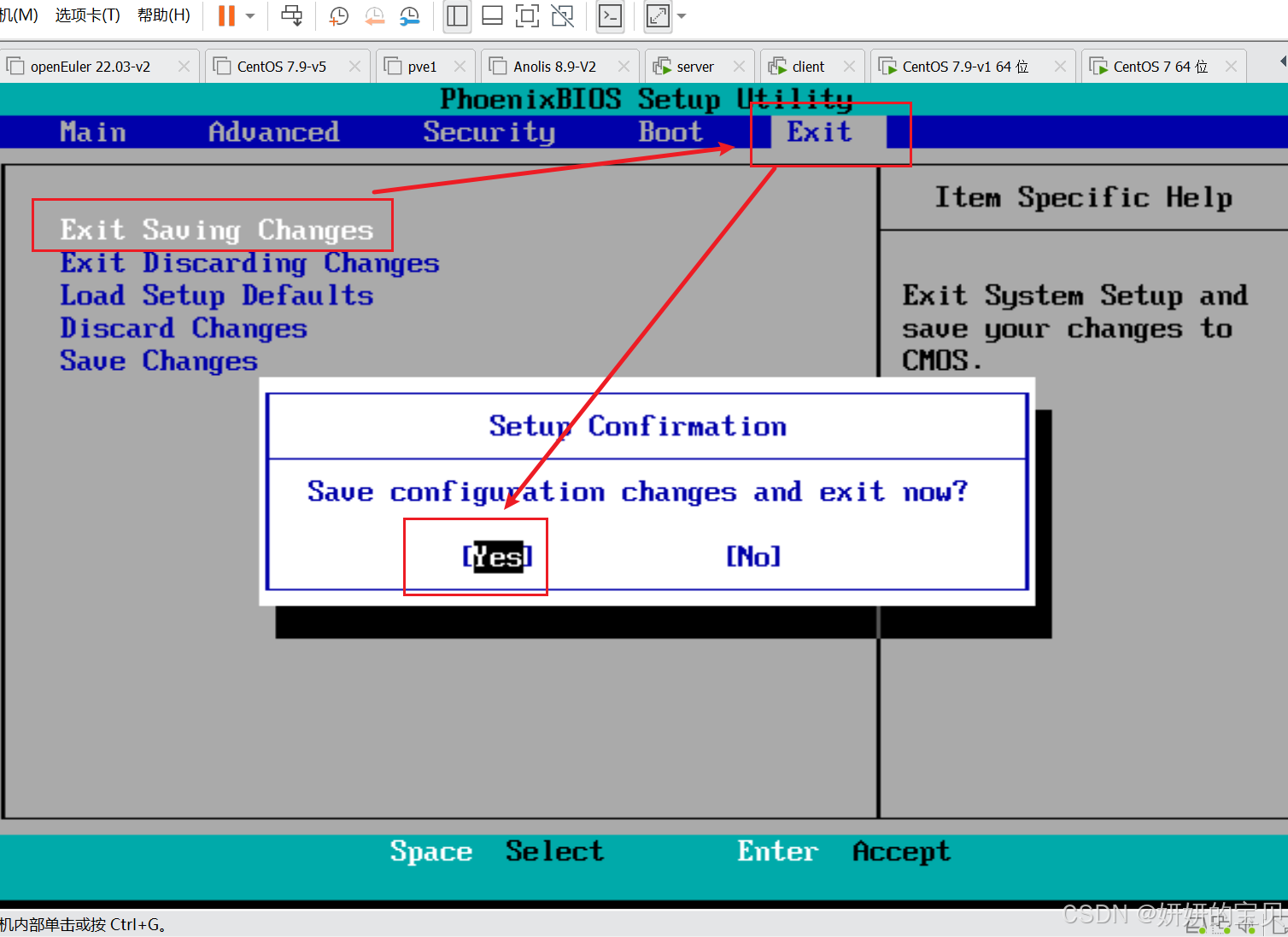Open the Snapshot Manager wrench icon
The image size is (1288, 937).
pyautogui.click(x=410, y=15)
